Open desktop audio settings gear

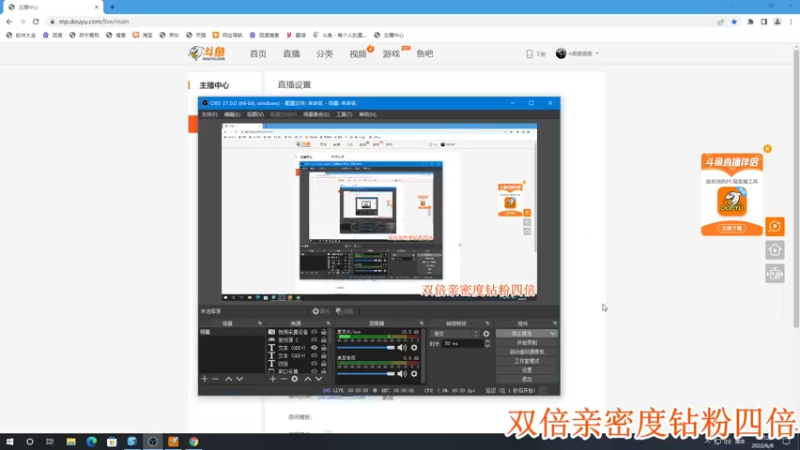tap(414, 373)
